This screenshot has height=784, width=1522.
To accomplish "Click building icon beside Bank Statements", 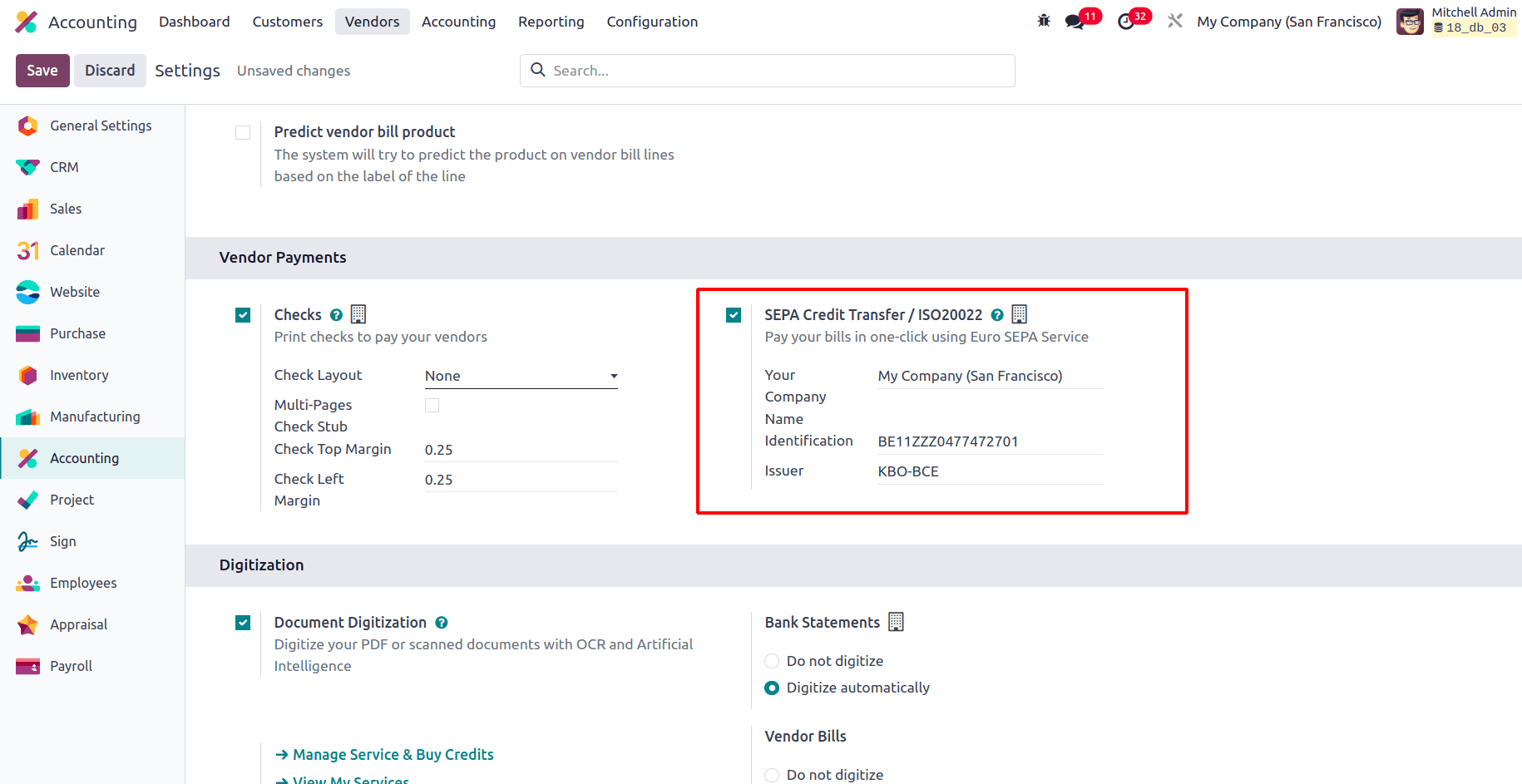I will point(896,622).
